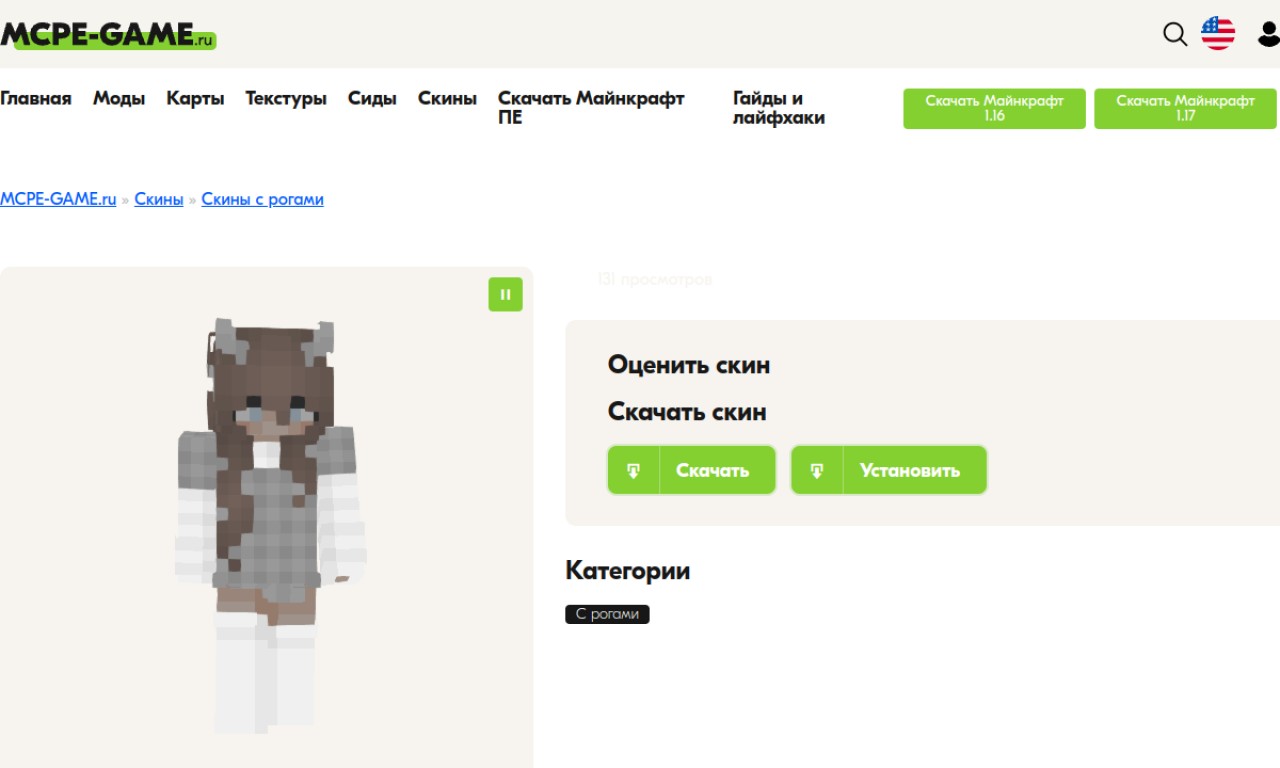Follow the Скины с рогами breadcrumb link
Viewport: 1280px width, 768px height.
point(262,199)
